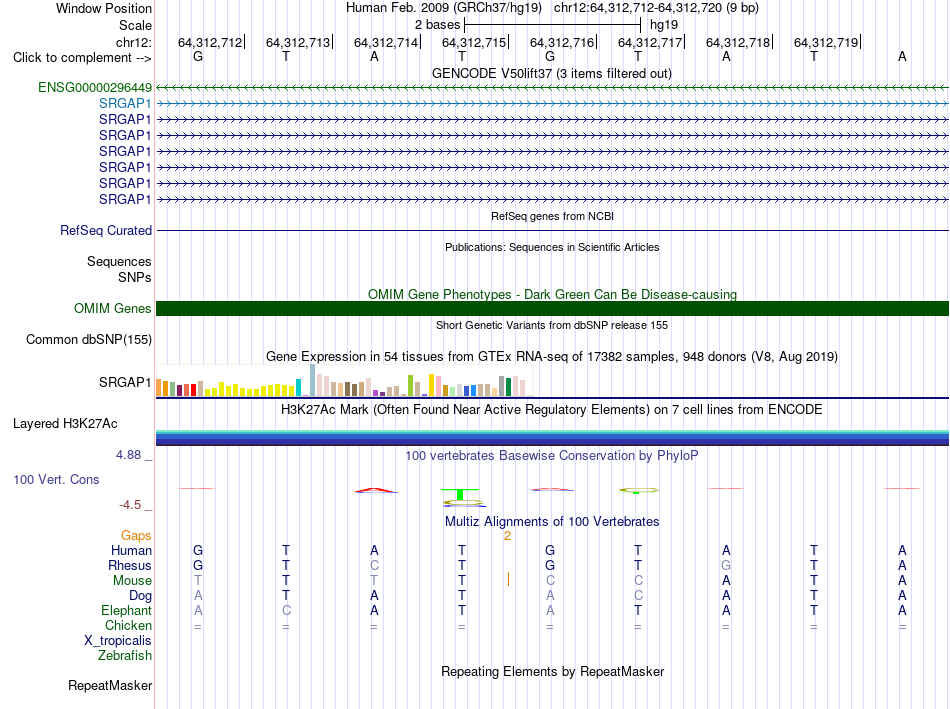This screenshot has width=950, height=709.
Task: Select the Chicken species label
Action: coord(128,625)
